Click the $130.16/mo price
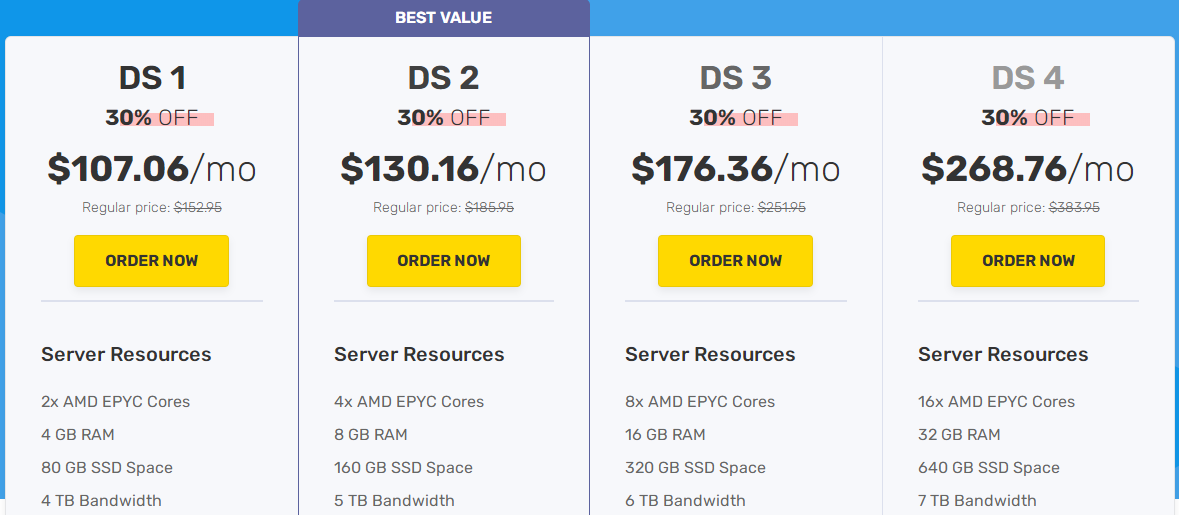This screenshot has width=1179, height=515. pos(443,168)
